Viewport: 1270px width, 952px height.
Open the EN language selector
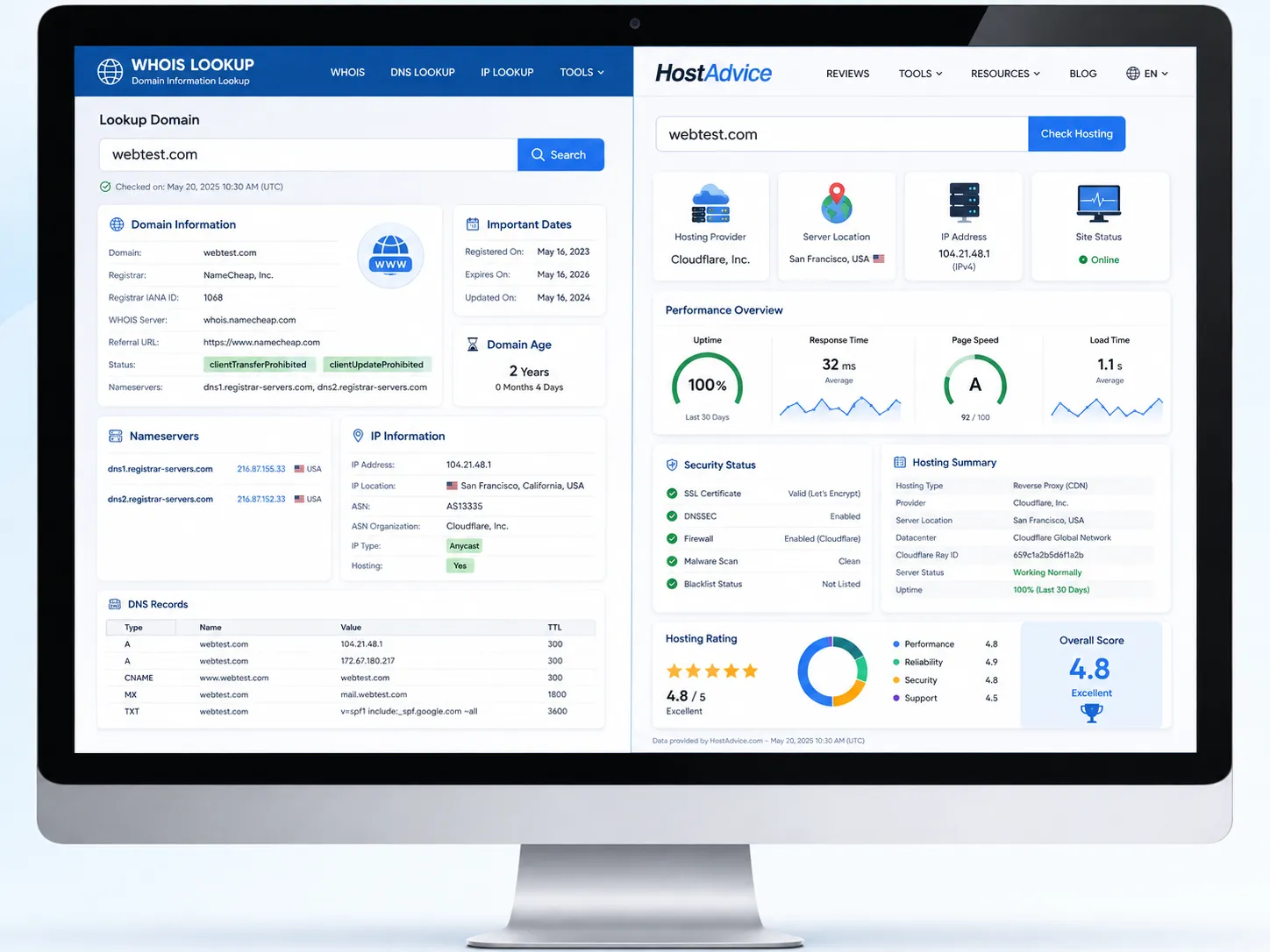click(x=1148, y=74)
